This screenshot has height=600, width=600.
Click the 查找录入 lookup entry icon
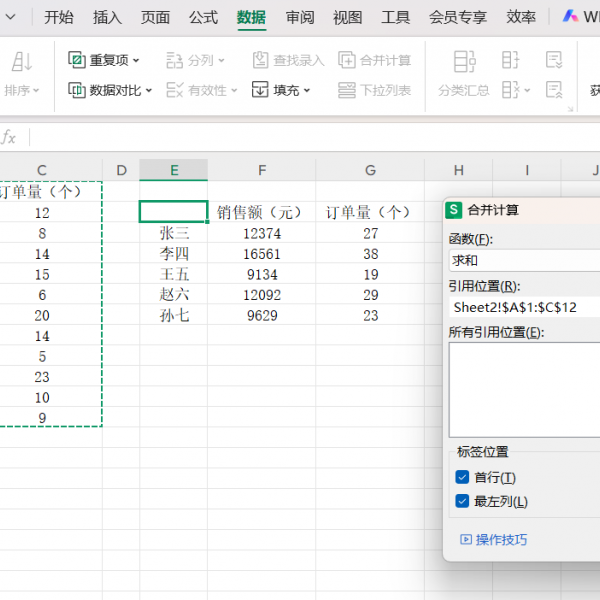(x=260, y=60)
